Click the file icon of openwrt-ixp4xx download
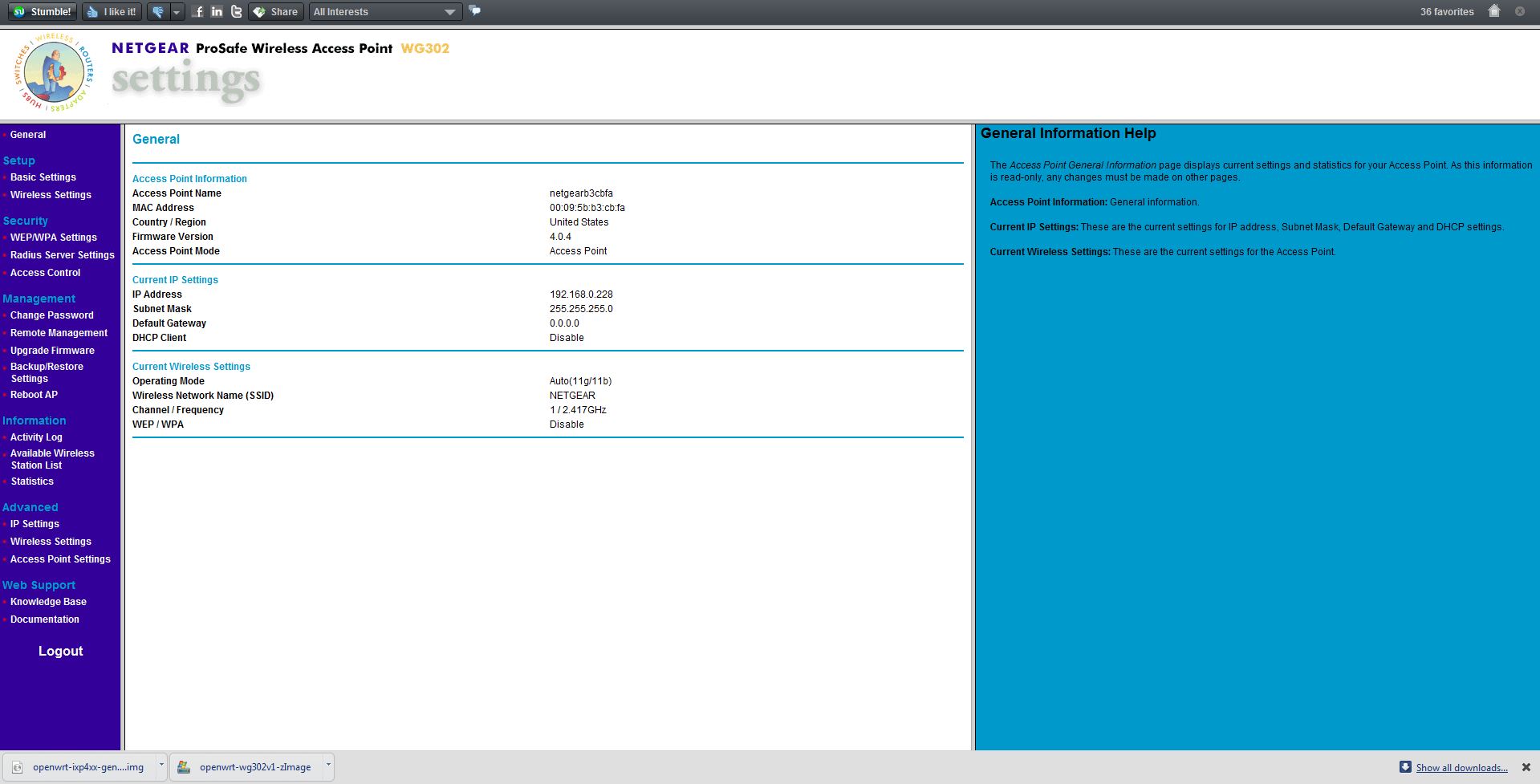The width and height of the screenshot is (1540, 784). [x=18, y=767]
